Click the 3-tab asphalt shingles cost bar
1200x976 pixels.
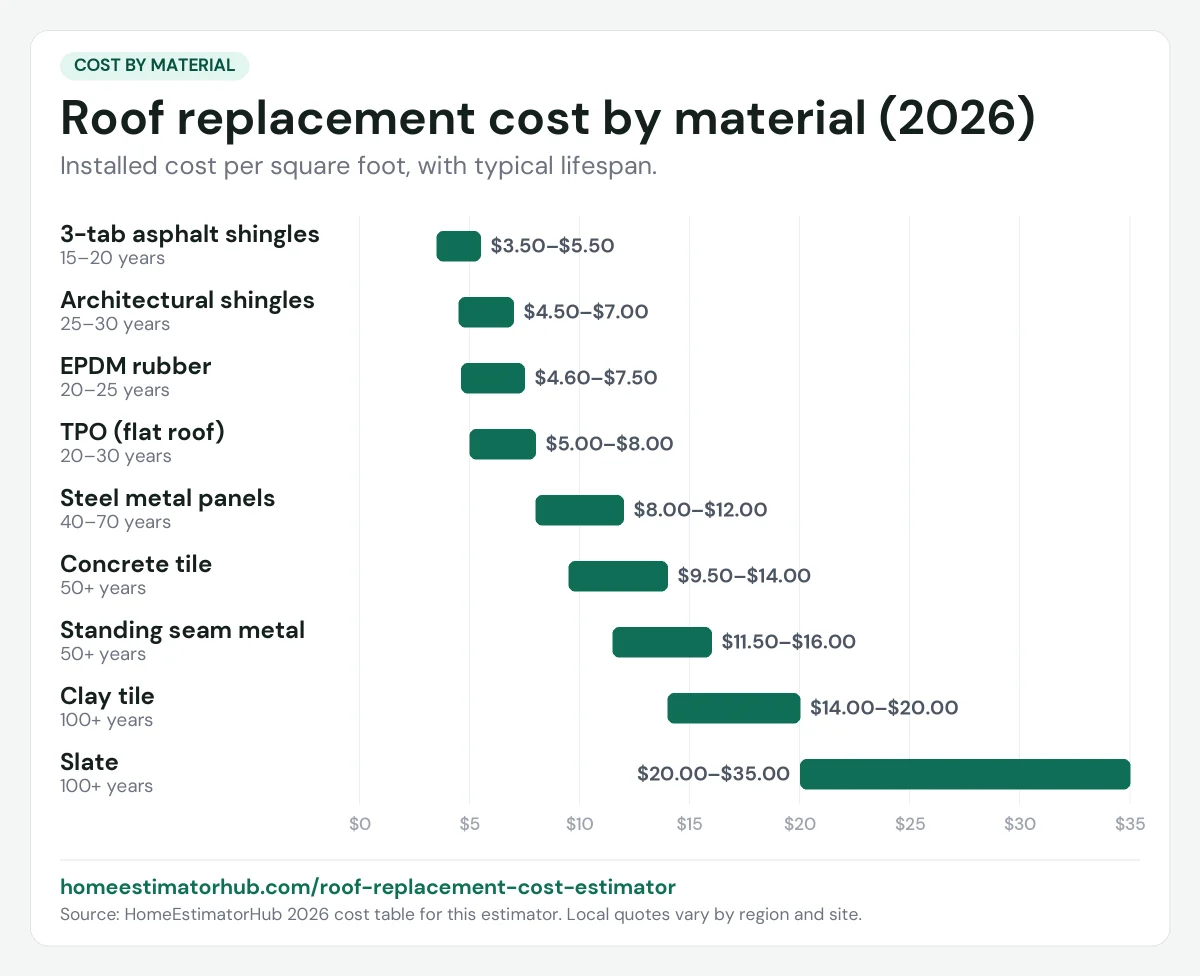[x=459, y=246]
